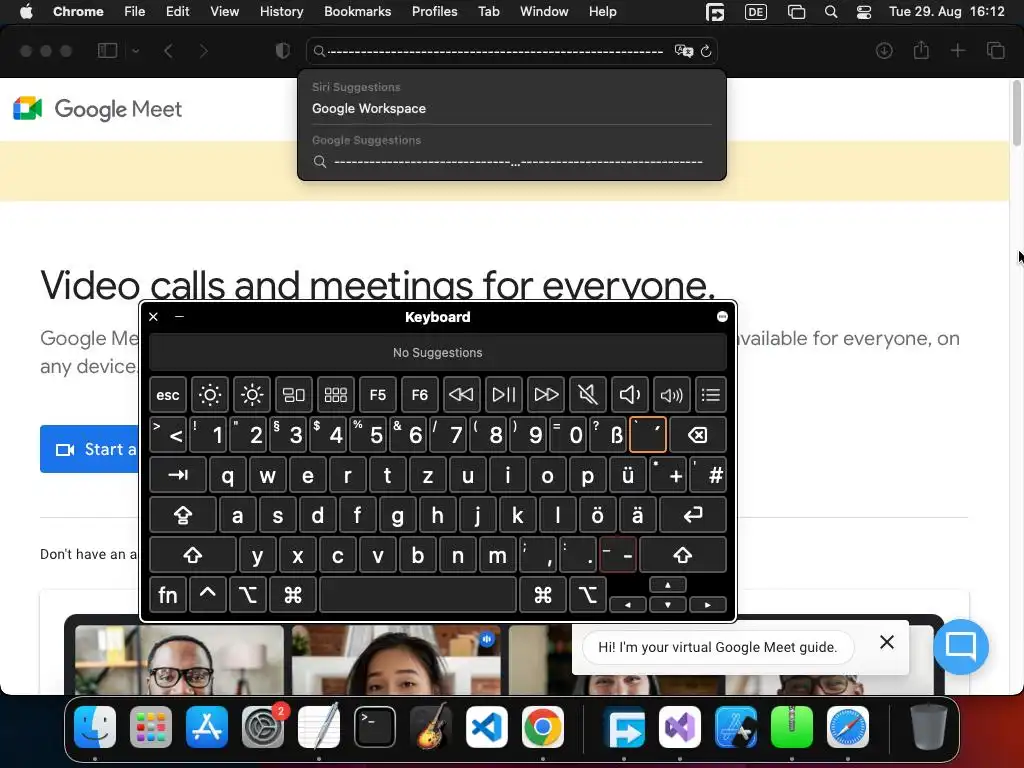Show the tab overview
The height and width of the screenshot is (768, 1024).
coord(995,50)
